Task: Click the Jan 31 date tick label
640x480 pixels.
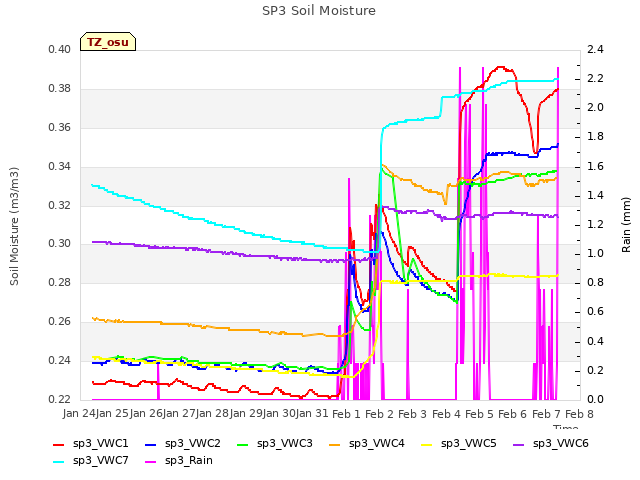Action: coord(311,414)
